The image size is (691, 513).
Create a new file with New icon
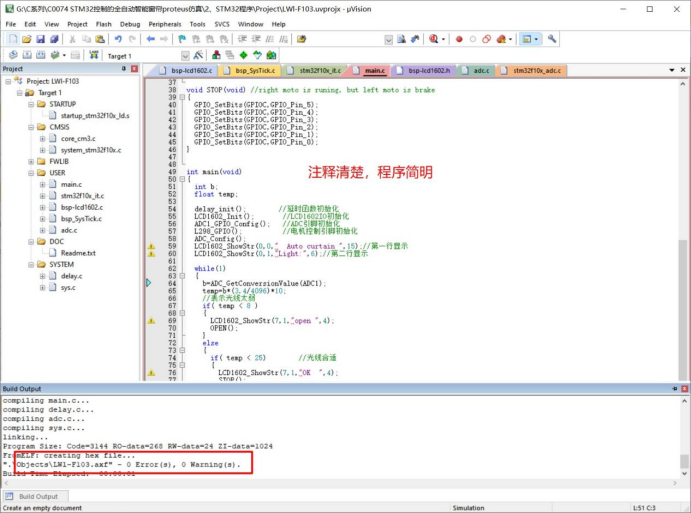[x=13, y=39]
